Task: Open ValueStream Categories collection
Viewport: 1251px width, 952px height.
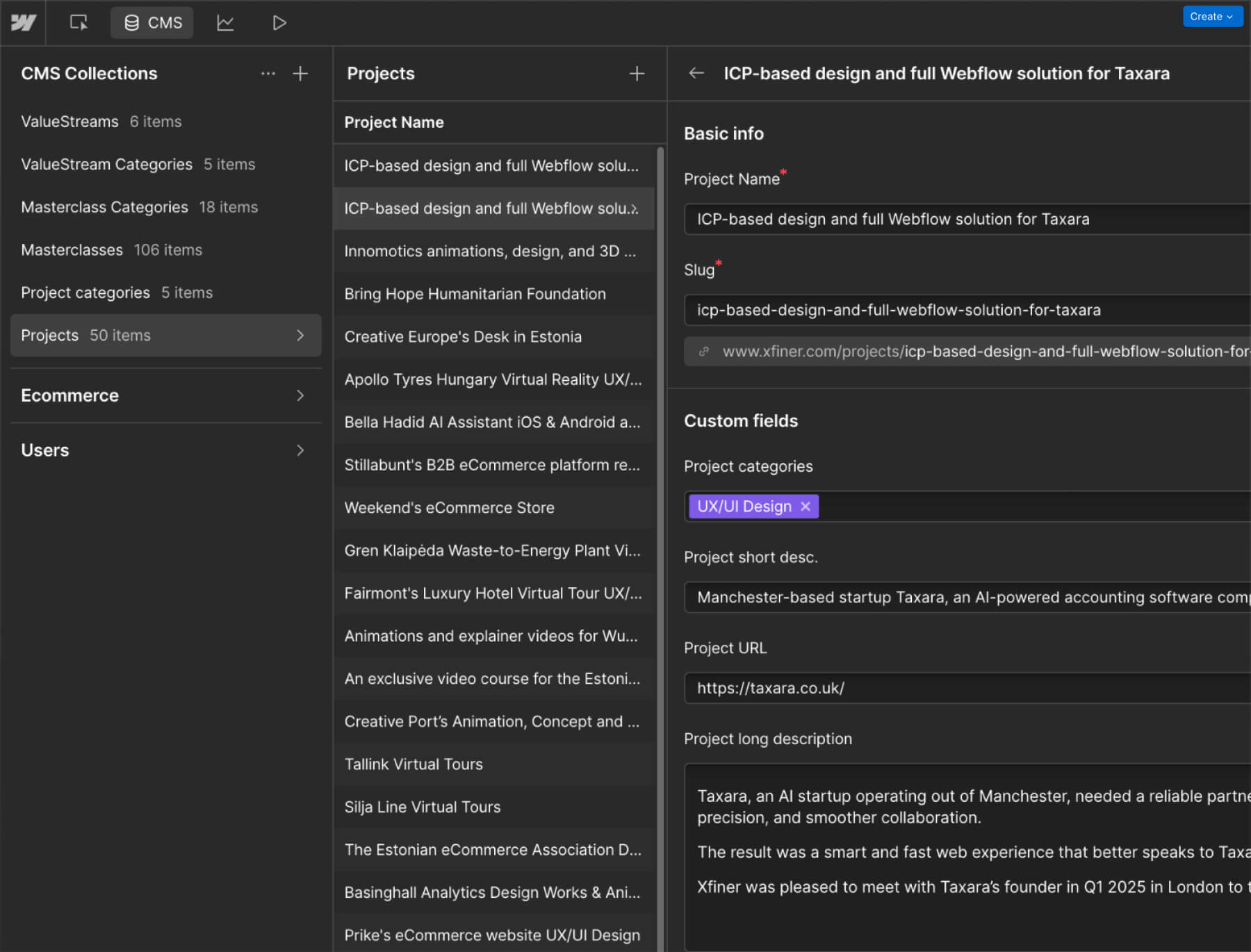Action: coord(165,164)
